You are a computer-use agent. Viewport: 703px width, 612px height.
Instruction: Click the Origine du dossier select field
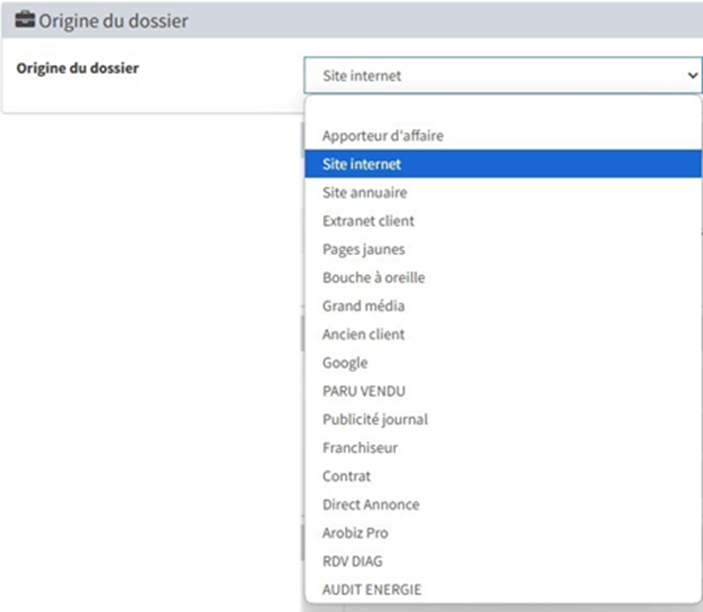pyautogui.click(x=503, y=75)
